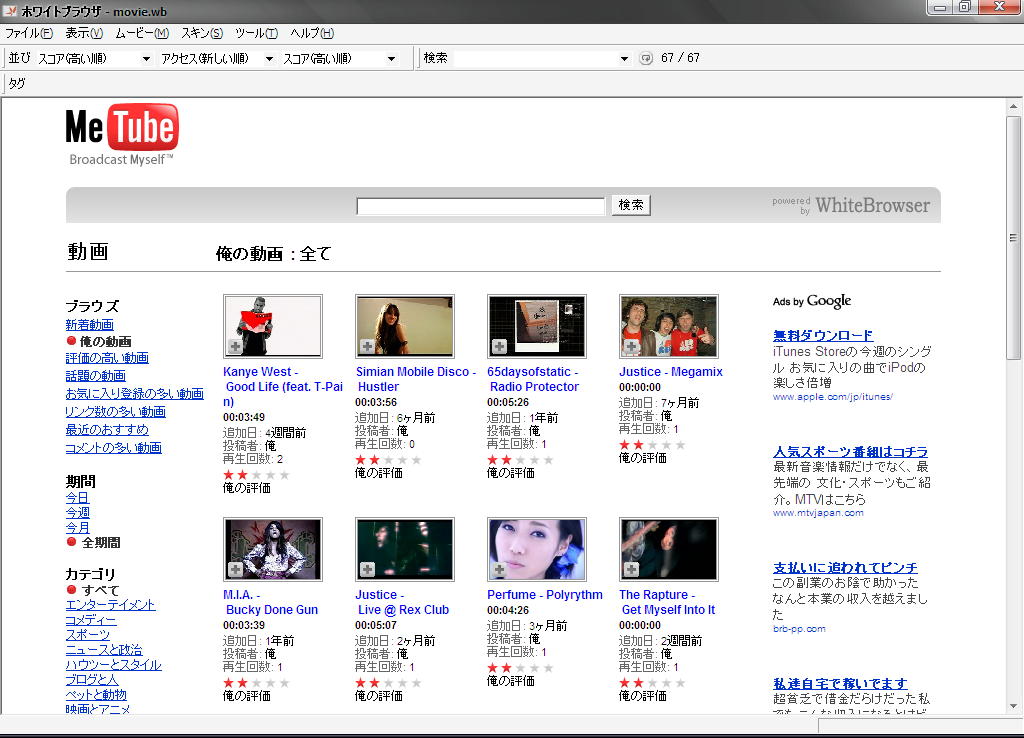Set star rating for Perfume Polyrythm
Viewport: 1024px width, 738px height.
pyautogui.click(x=520, y=667)
